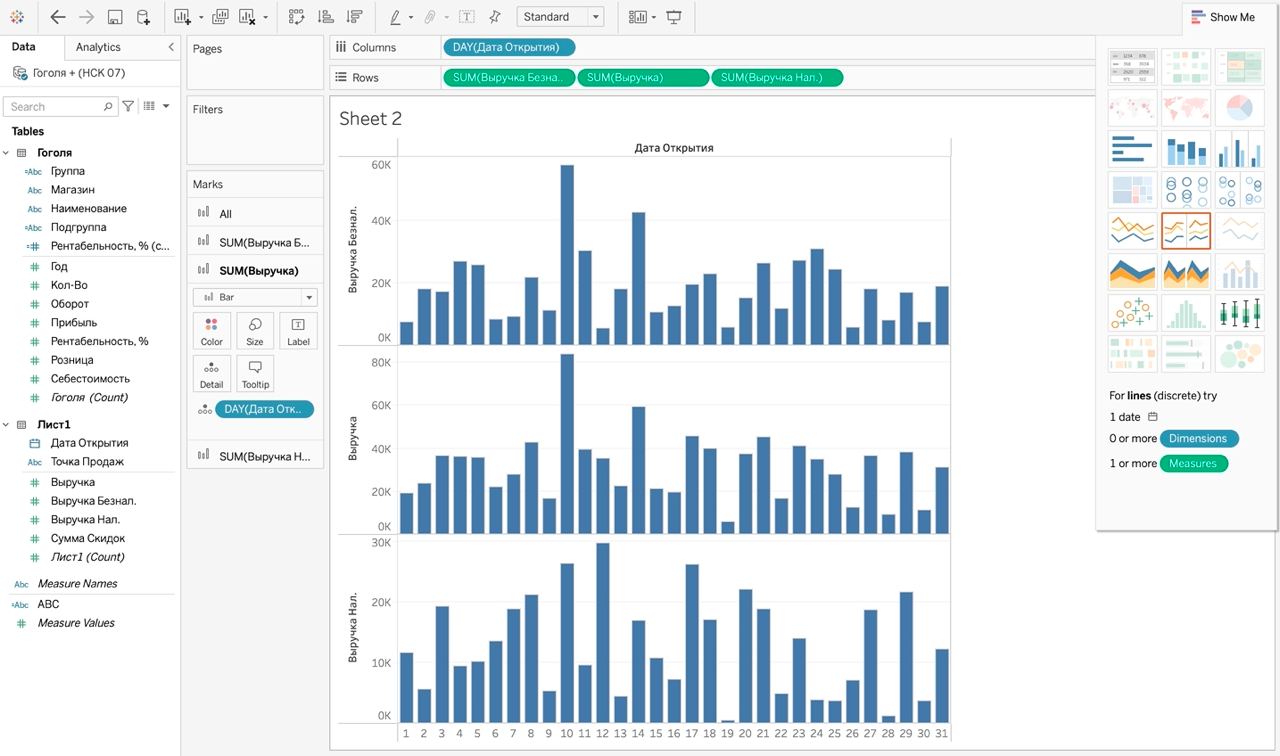Viewport: 1280px width, 756px height.
Task: Duplicate the sheet icon
Action: (220, 17)
